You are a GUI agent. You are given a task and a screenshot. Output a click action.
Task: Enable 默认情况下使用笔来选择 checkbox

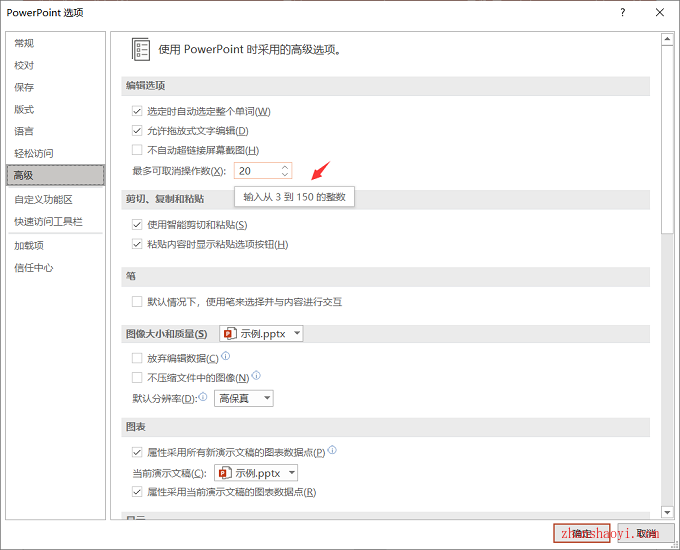tap(137, 301)
